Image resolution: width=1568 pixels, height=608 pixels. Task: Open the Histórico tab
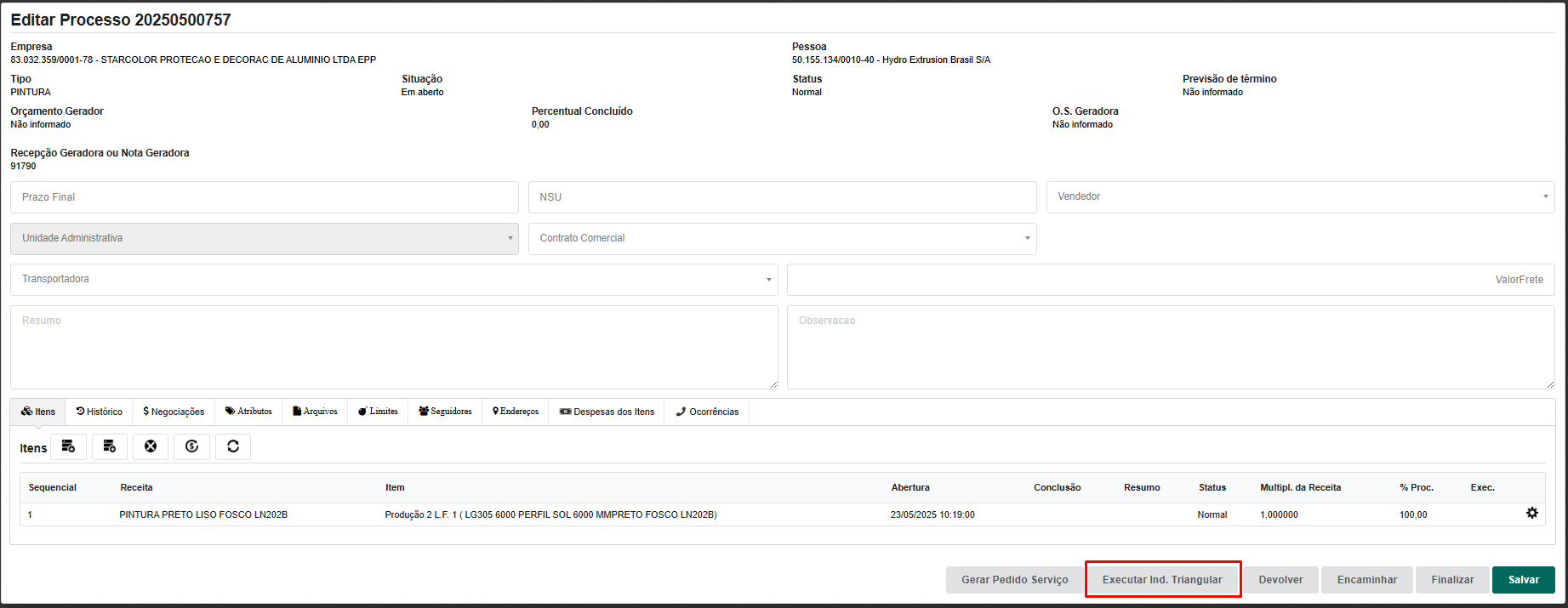click(100, 412)
